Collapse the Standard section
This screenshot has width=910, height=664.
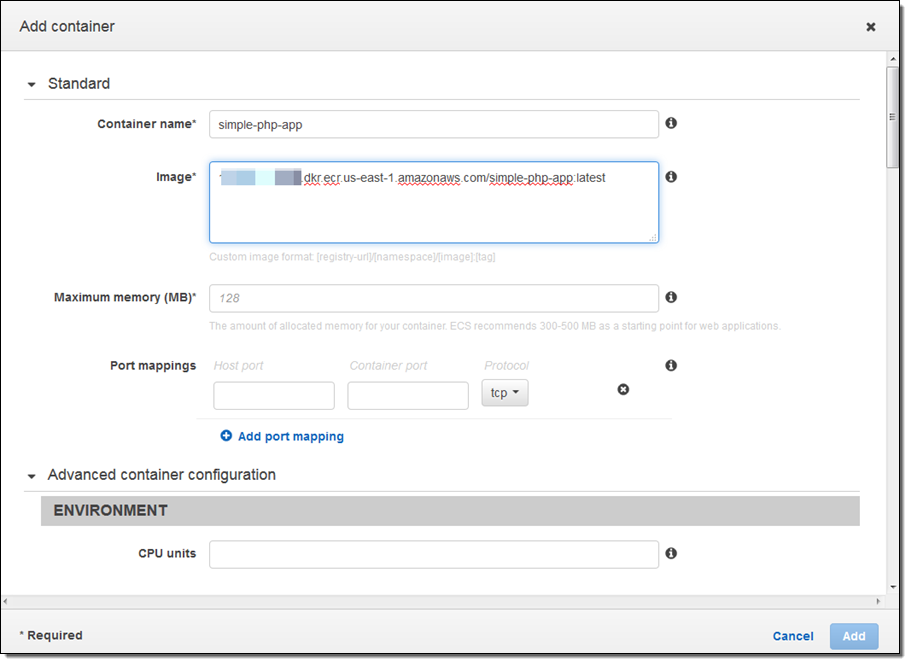(31, 84)
